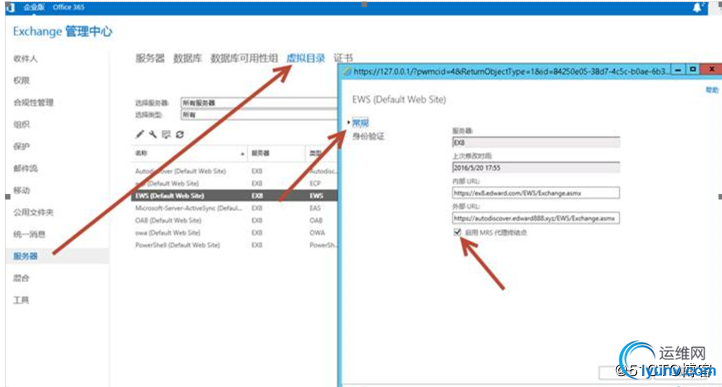
Task: Close the EWS properties dialog window
Action: pos(711,70)
